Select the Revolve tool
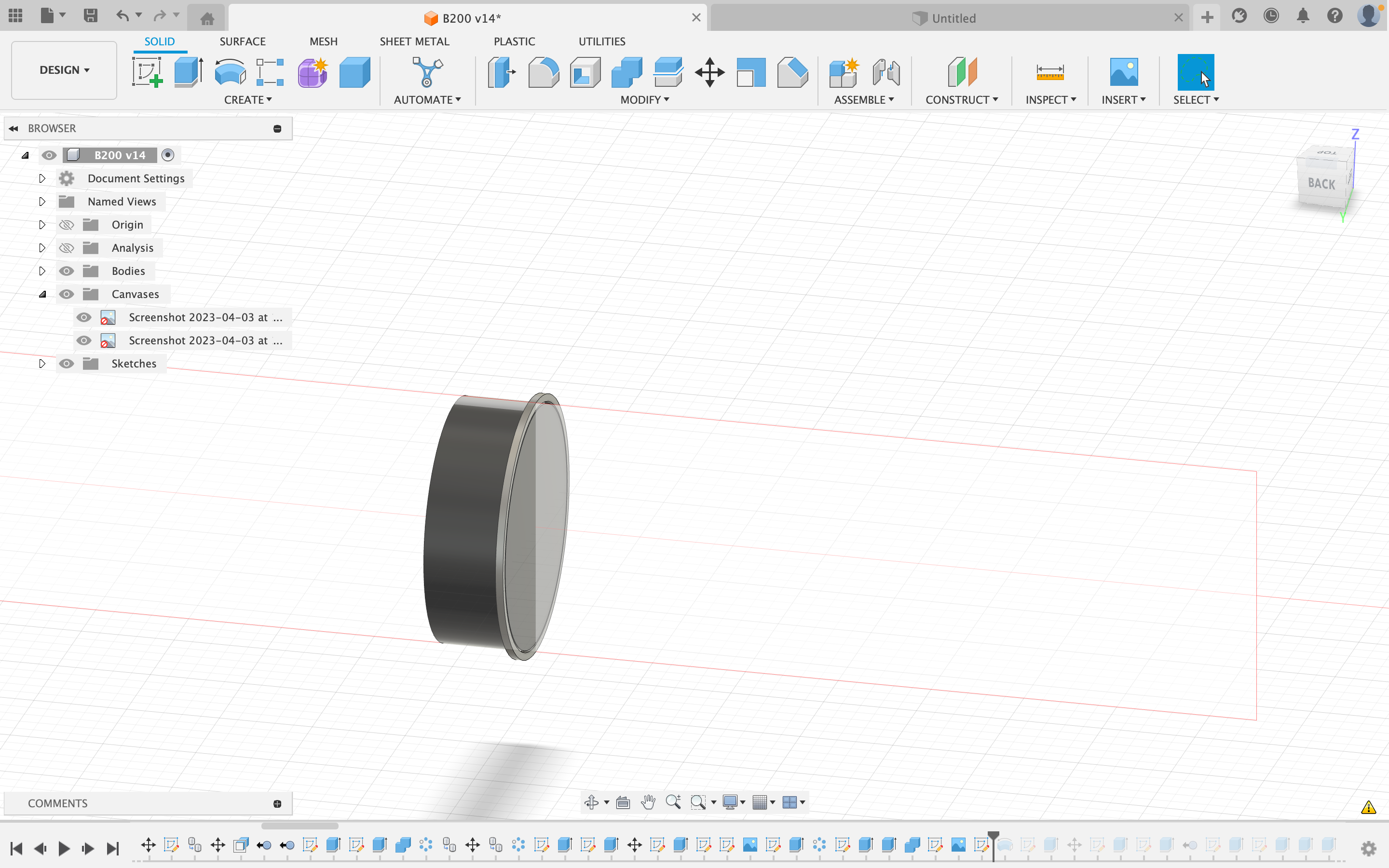 coord(230,72)
